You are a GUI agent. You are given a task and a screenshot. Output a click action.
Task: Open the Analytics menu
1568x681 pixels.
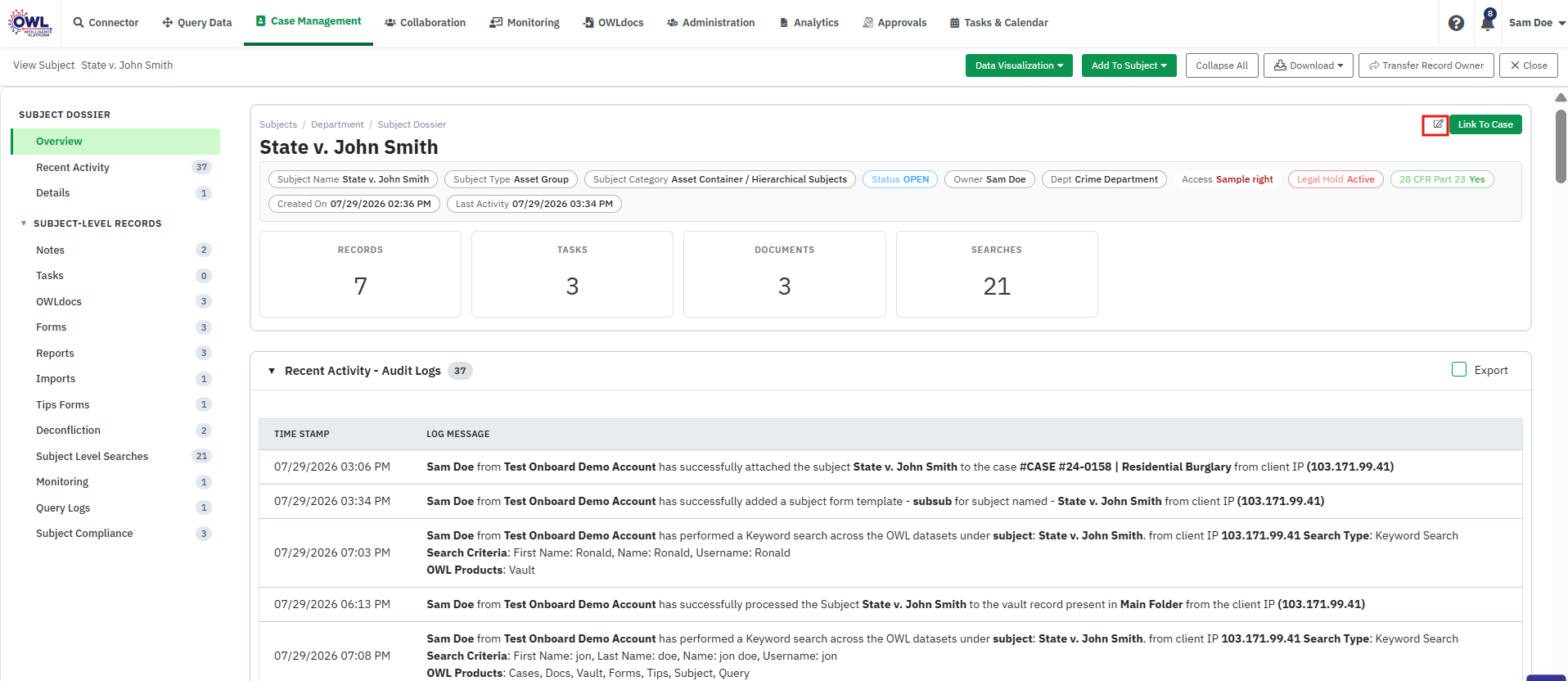pyautogui.click(x=809, y=23)
